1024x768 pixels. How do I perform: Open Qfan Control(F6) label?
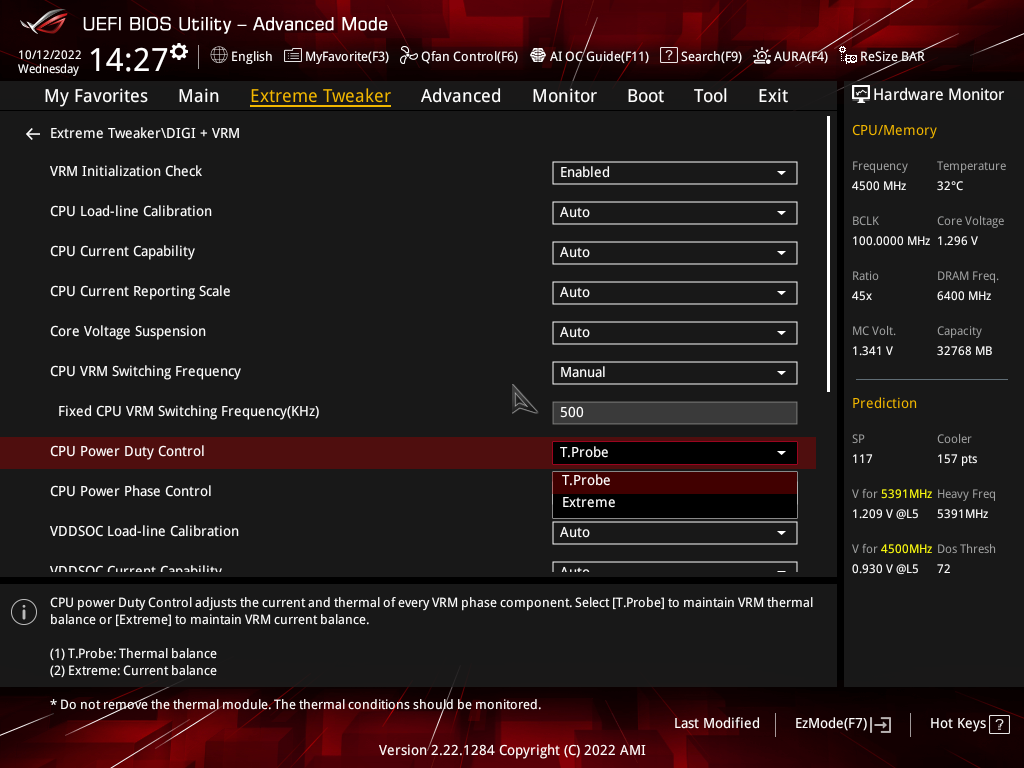click(470, 57)
